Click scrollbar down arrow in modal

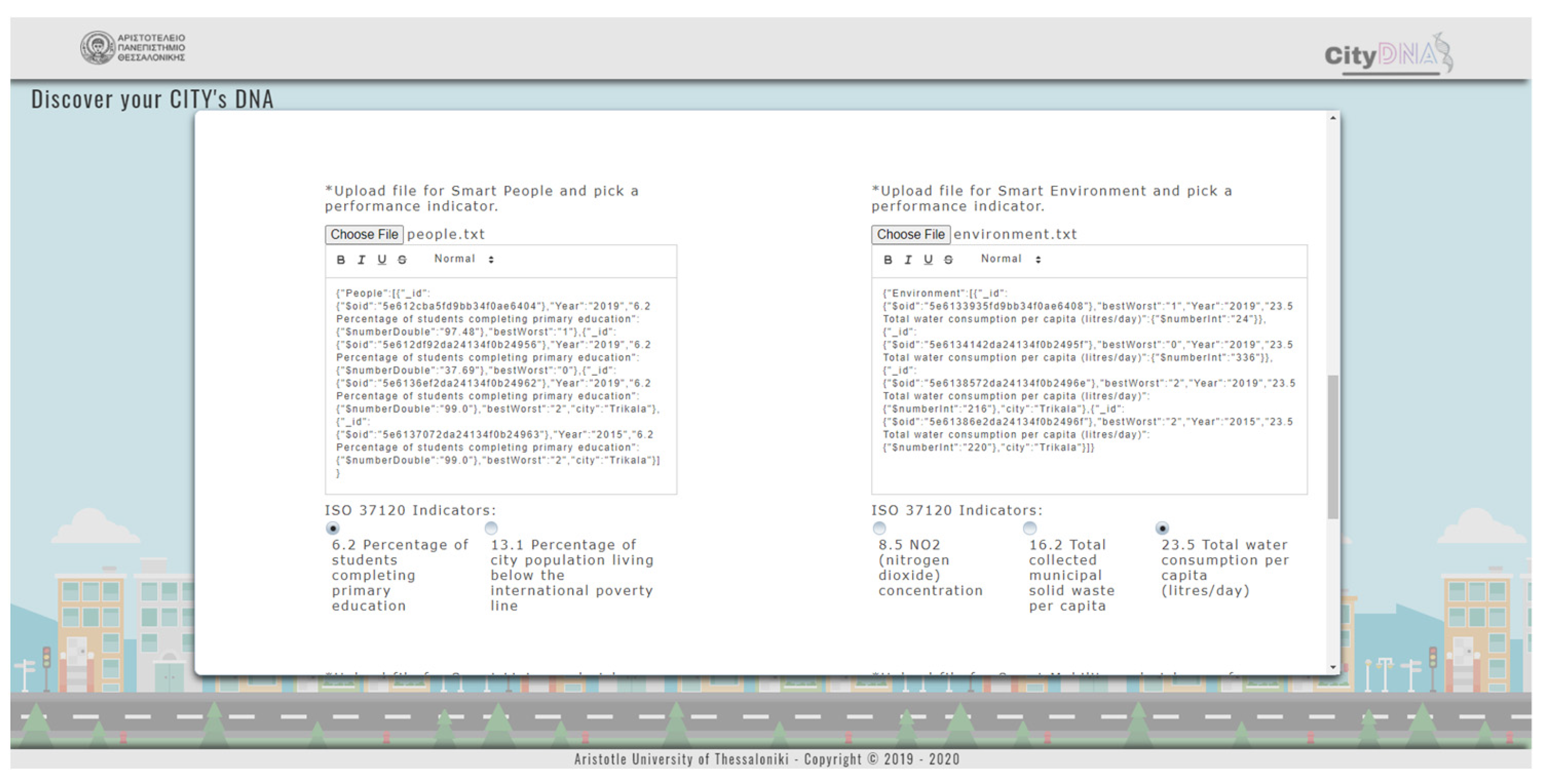tap(1333, 667)
